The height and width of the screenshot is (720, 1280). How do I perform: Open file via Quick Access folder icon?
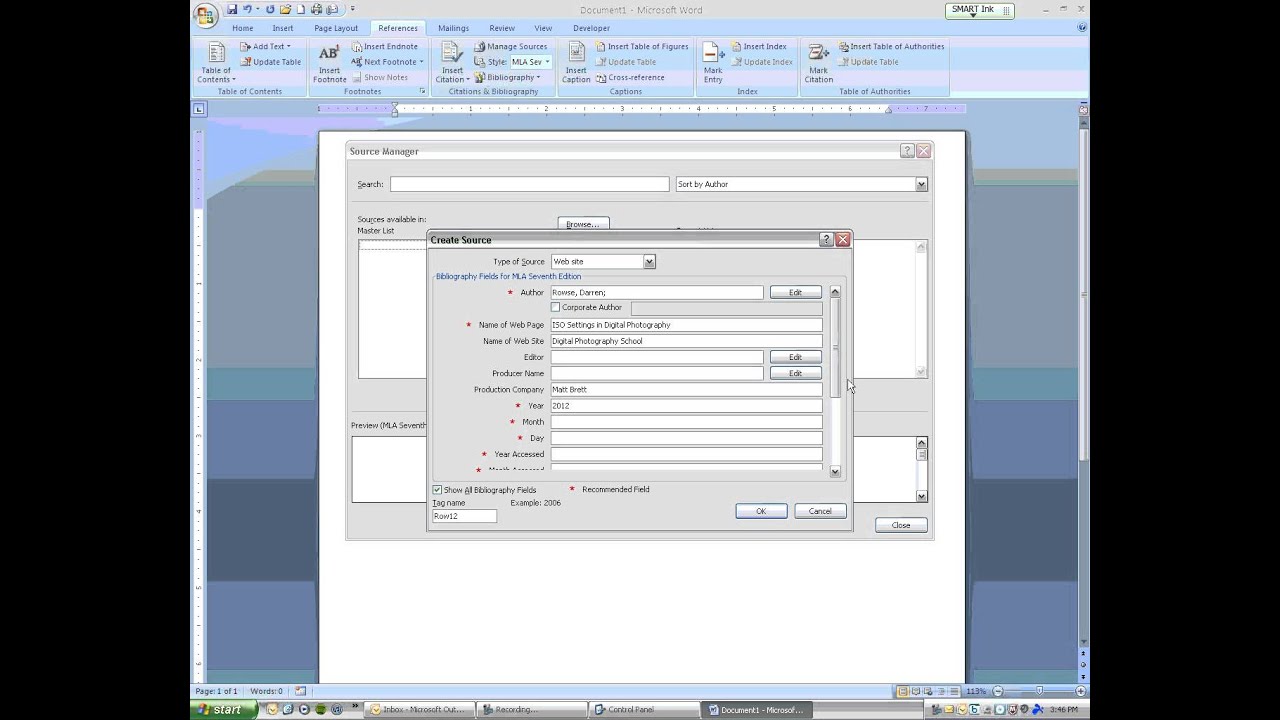(286, 9)
